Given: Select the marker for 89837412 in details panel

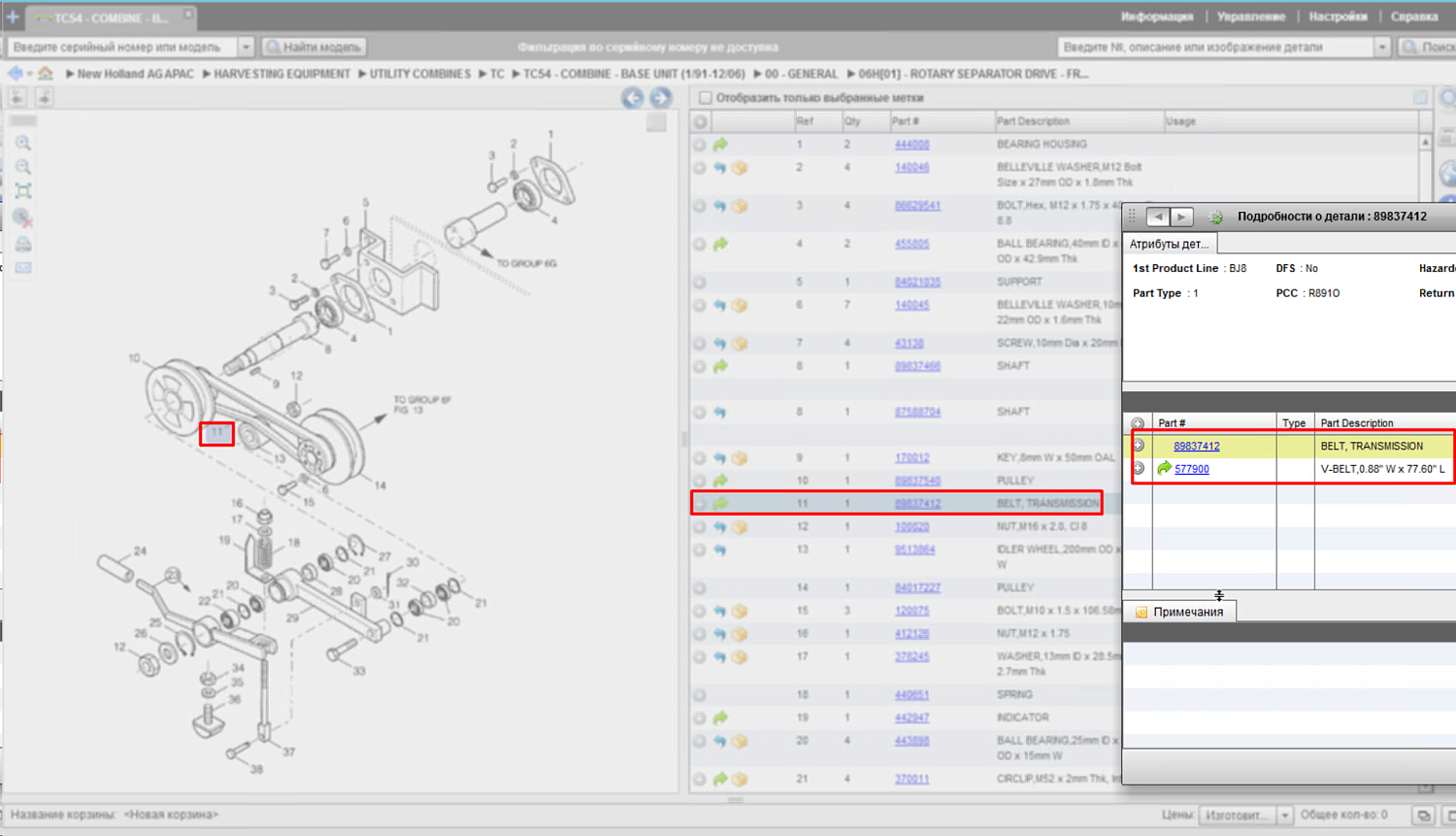Looking at the screenshot, I should (1139, 446).
